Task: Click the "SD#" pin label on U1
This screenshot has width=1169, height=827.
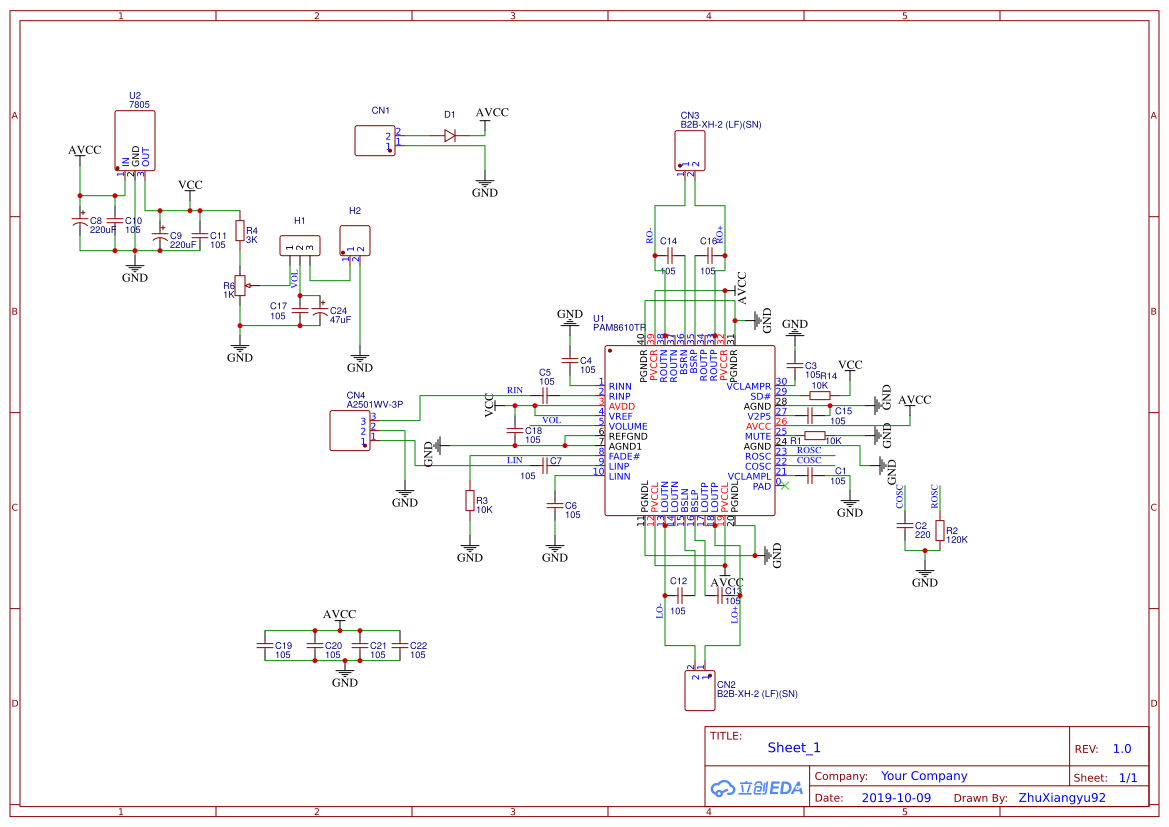Action: pos(761,396)
